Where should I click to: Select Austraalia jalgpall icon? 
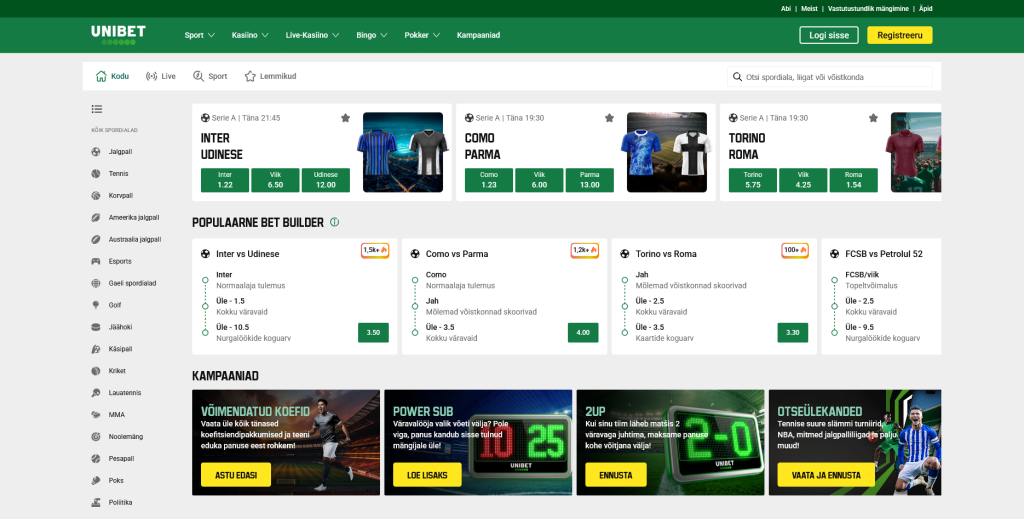point(96,240)
